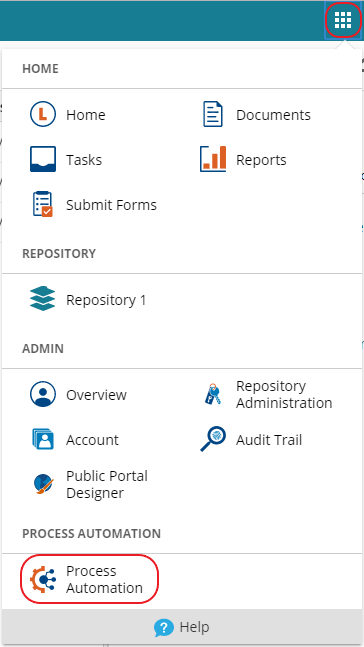364x647 pixels.
Task: Click the Audit Trail magnifier icon
Action: pos(213,439)
